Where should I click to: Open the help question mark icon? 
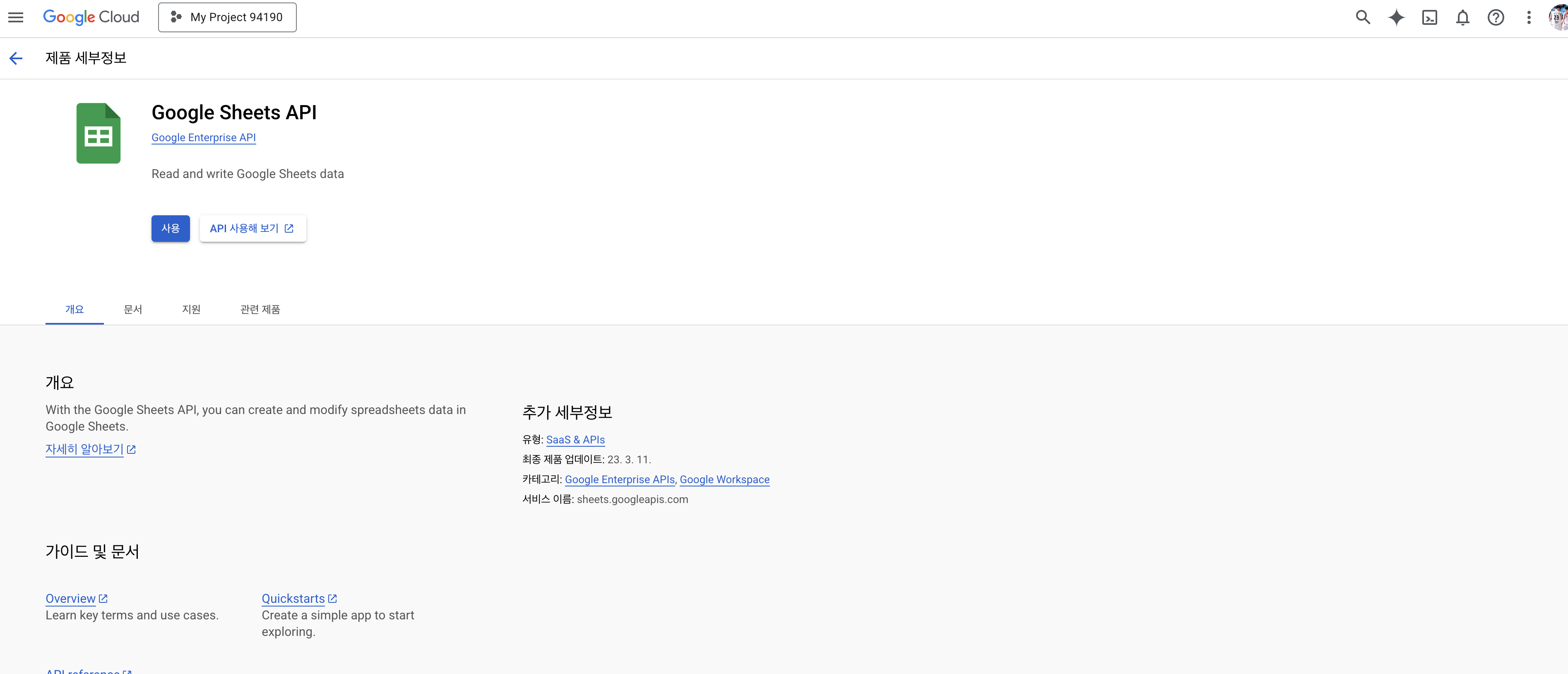point(1496,17)
